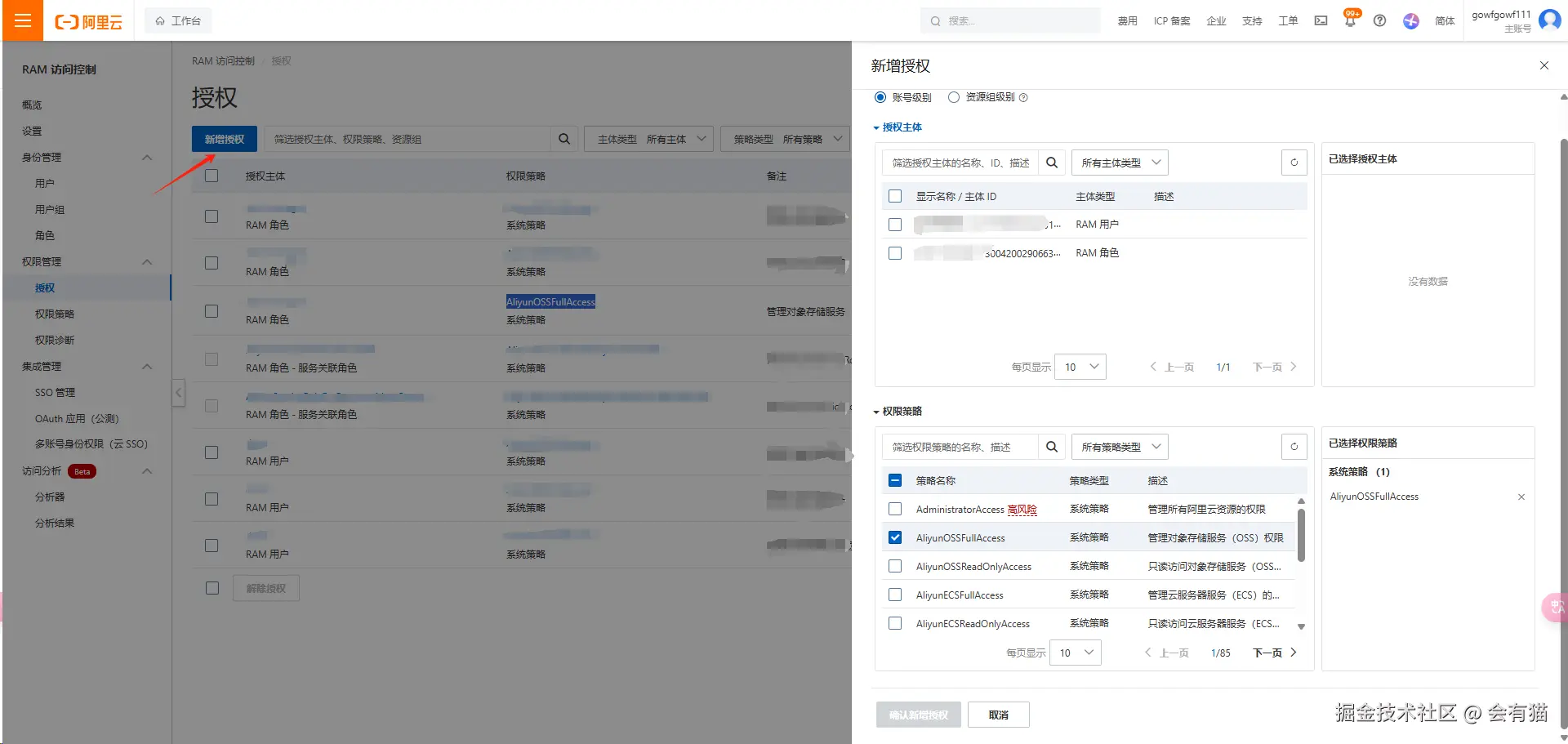Switch language via 简体
The height and width of the screenshot is (744, 1568).
1445,21
